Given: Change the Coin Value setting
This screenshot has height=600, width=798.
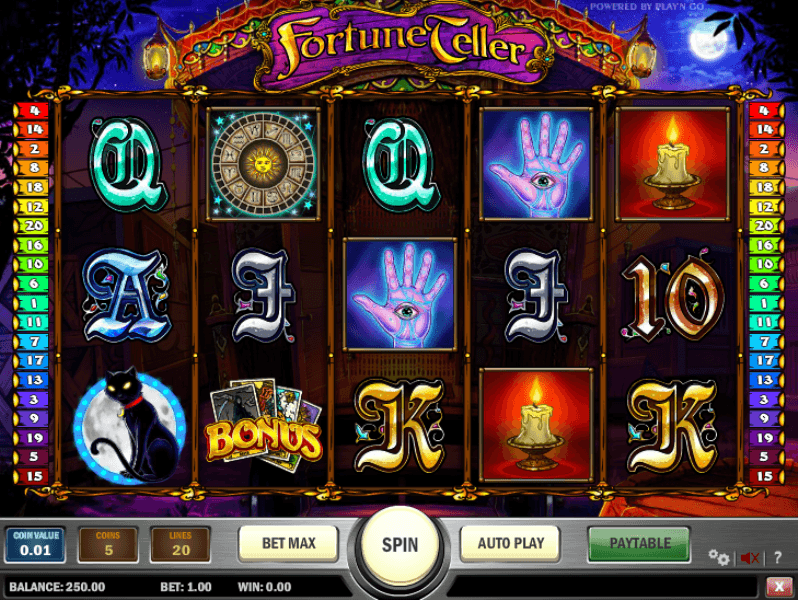Looking at the screenshot, I should (36, 544).
